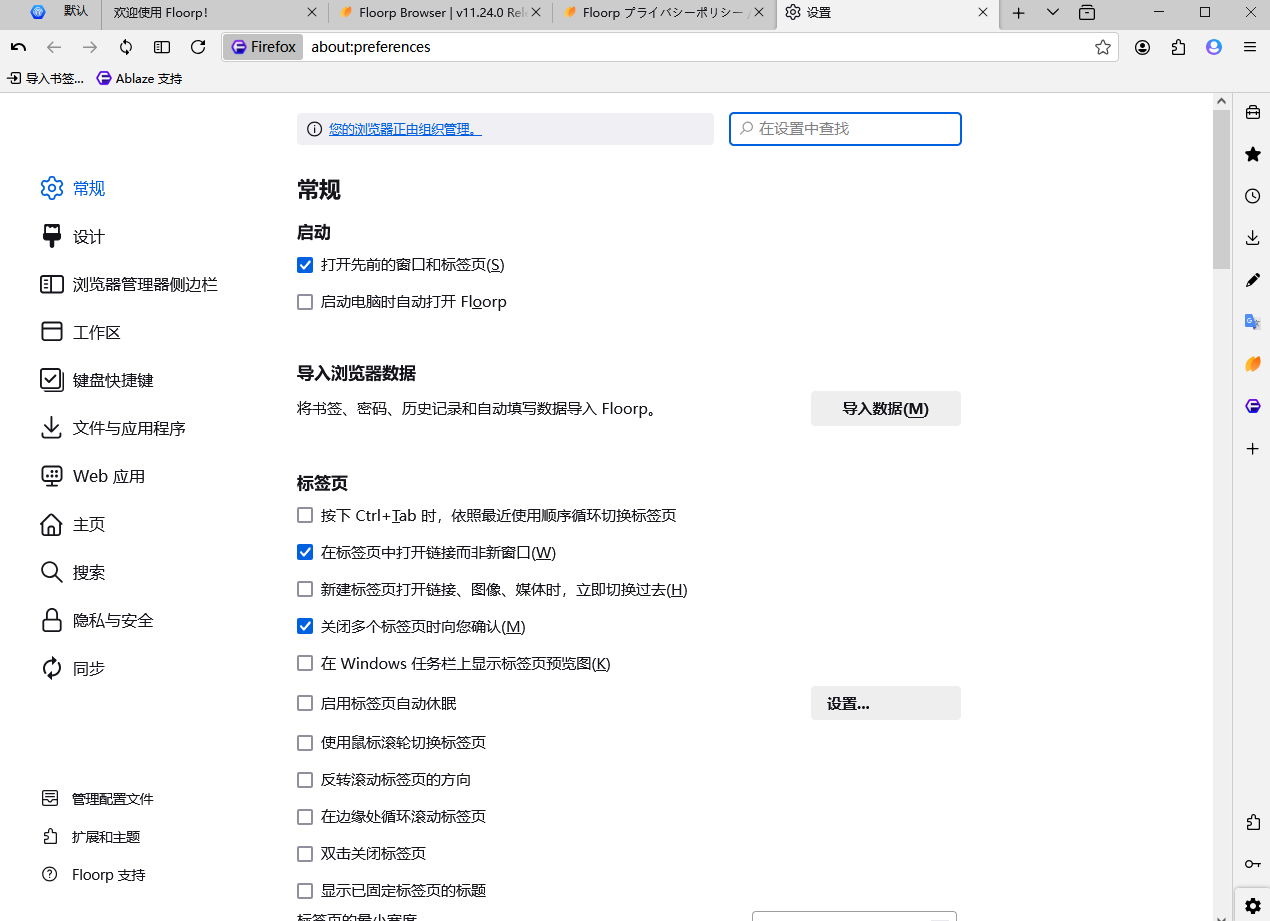
Task: Open the extensions puzzle icon in sidebar
Action: pyautogui.click(x=1252, y=822)
